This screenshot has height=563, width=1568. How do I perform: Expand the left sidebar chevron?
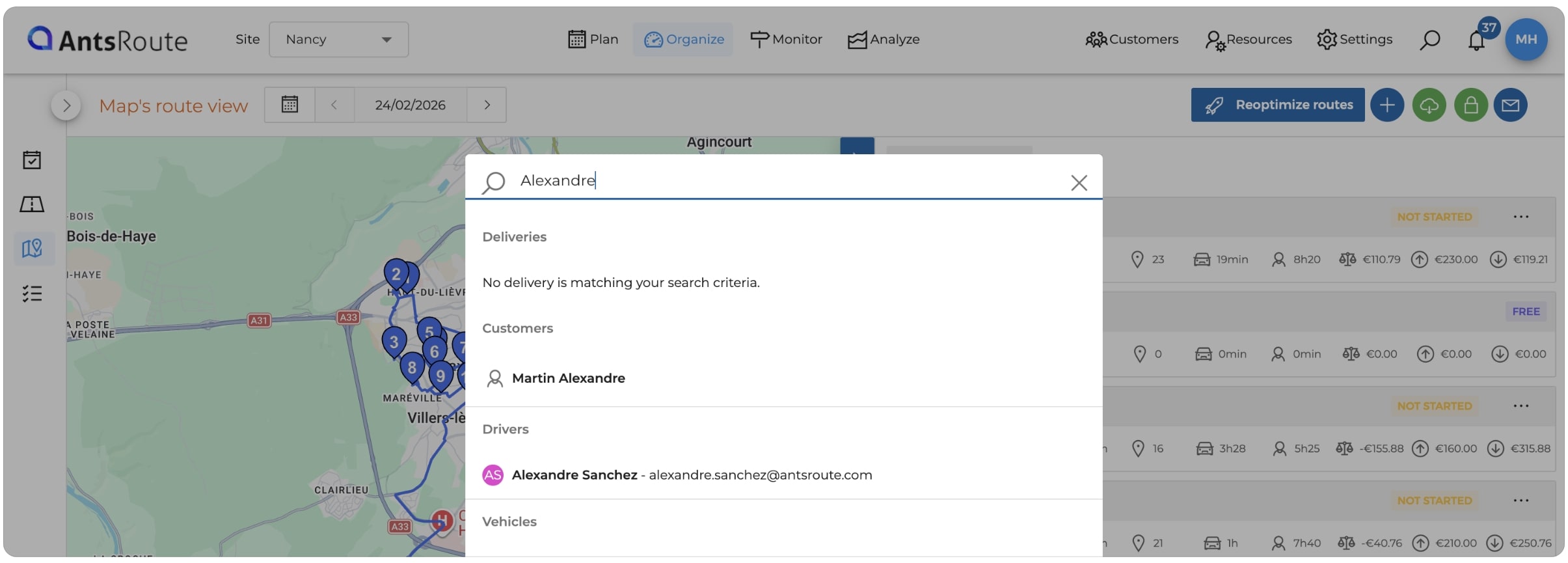66,105
